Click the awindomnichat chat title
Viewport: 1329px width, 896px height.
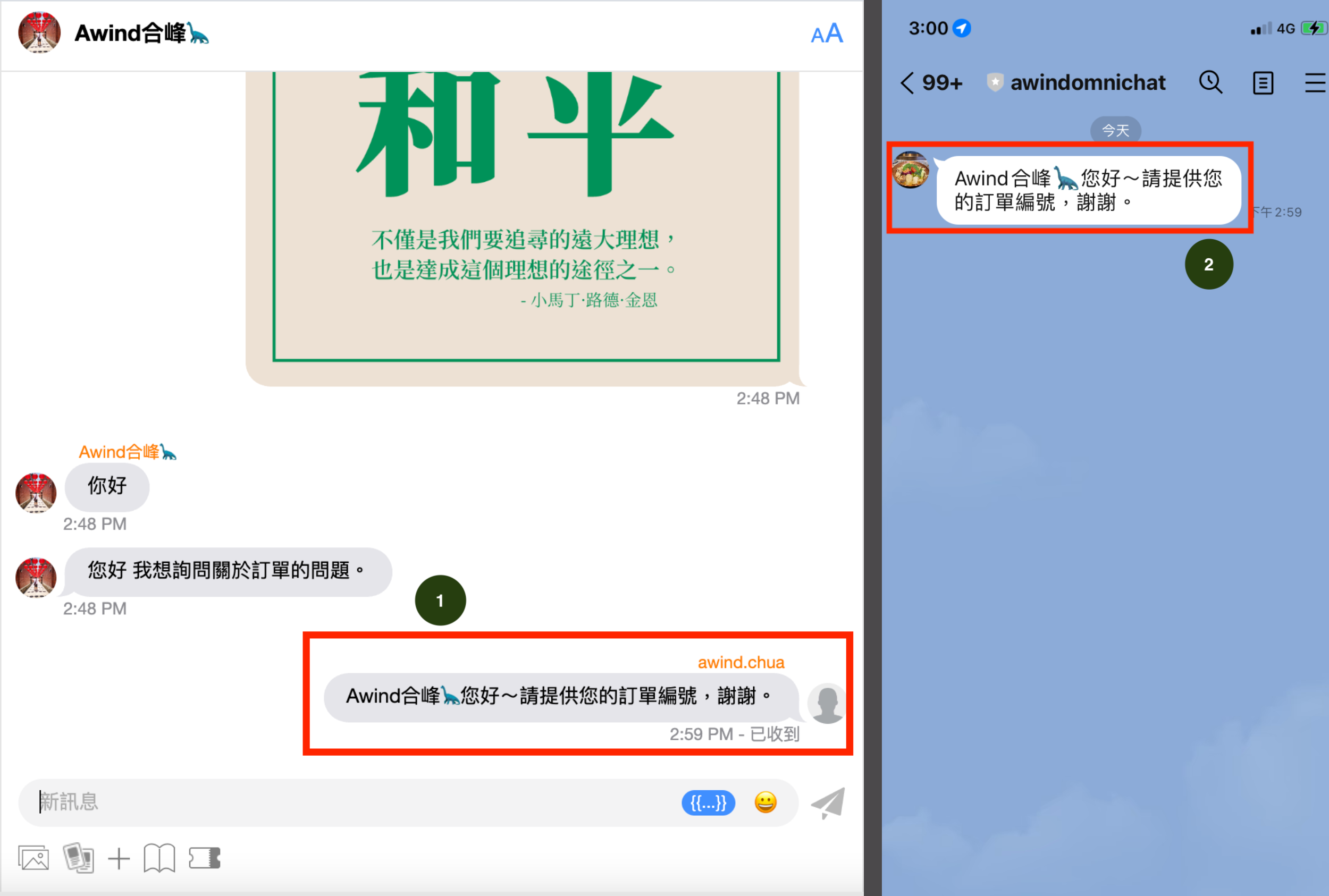pyautogui.click(x=1087, y=83)
